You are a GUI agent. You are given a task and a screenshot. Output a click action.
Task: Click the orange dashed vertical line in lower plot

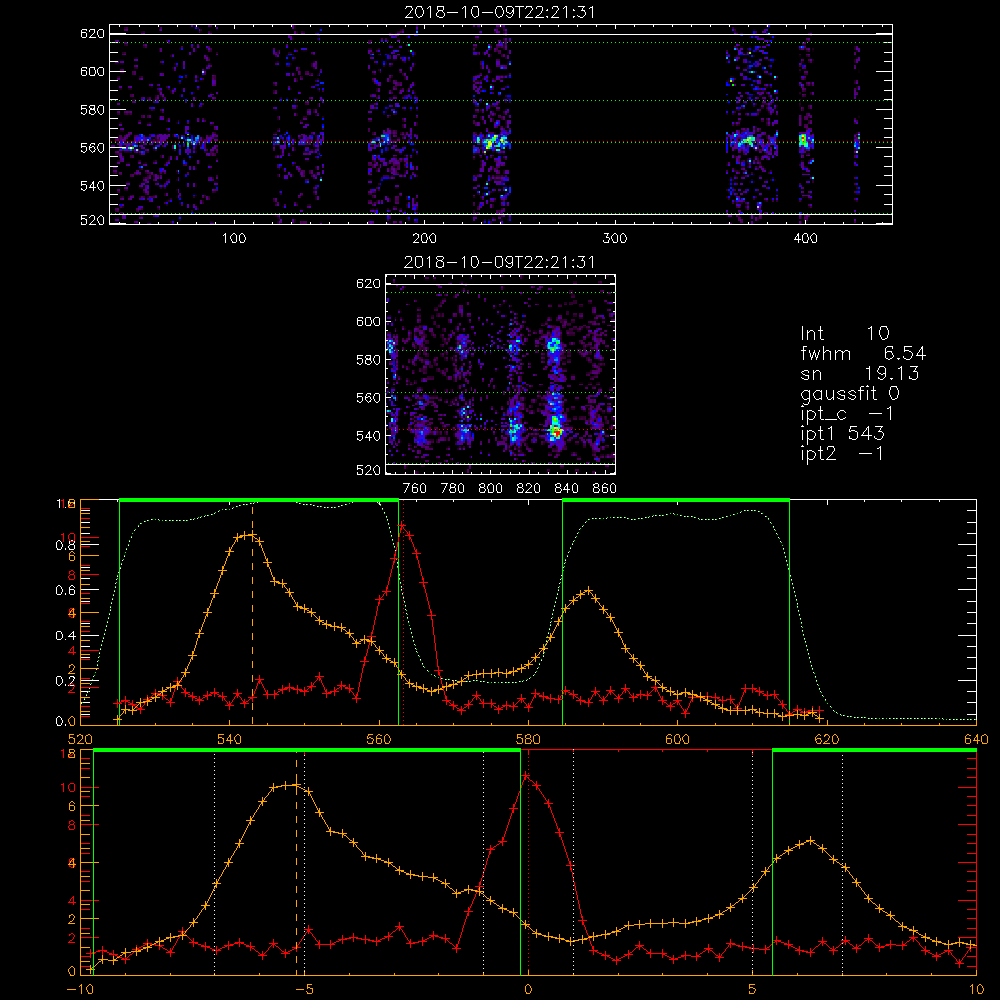[297, 863]
